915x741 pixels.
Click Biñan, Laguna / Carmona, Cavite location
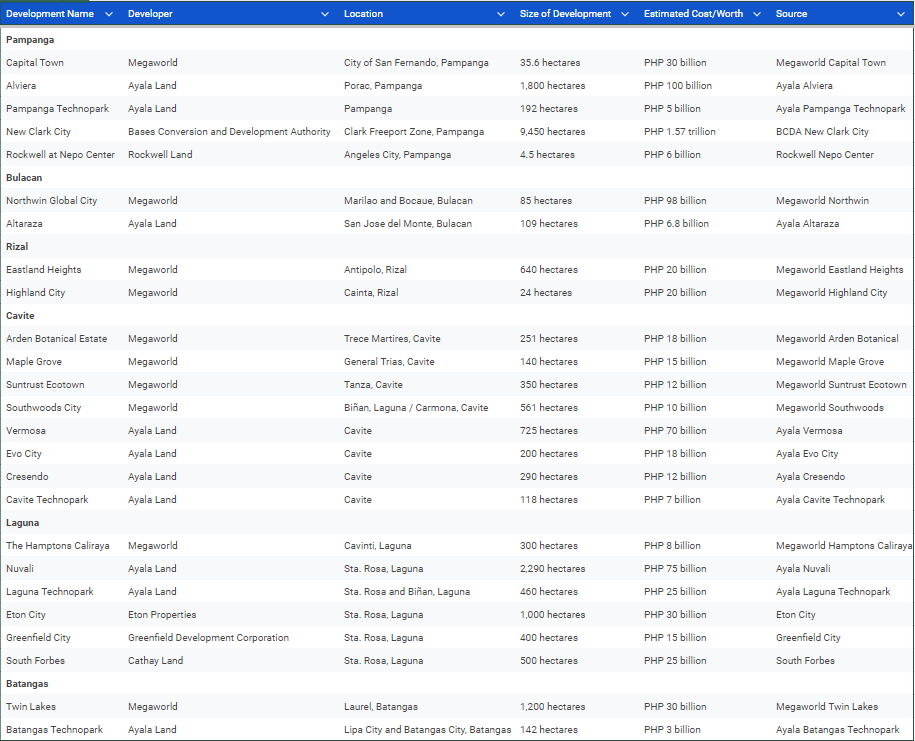click(416, 408)
